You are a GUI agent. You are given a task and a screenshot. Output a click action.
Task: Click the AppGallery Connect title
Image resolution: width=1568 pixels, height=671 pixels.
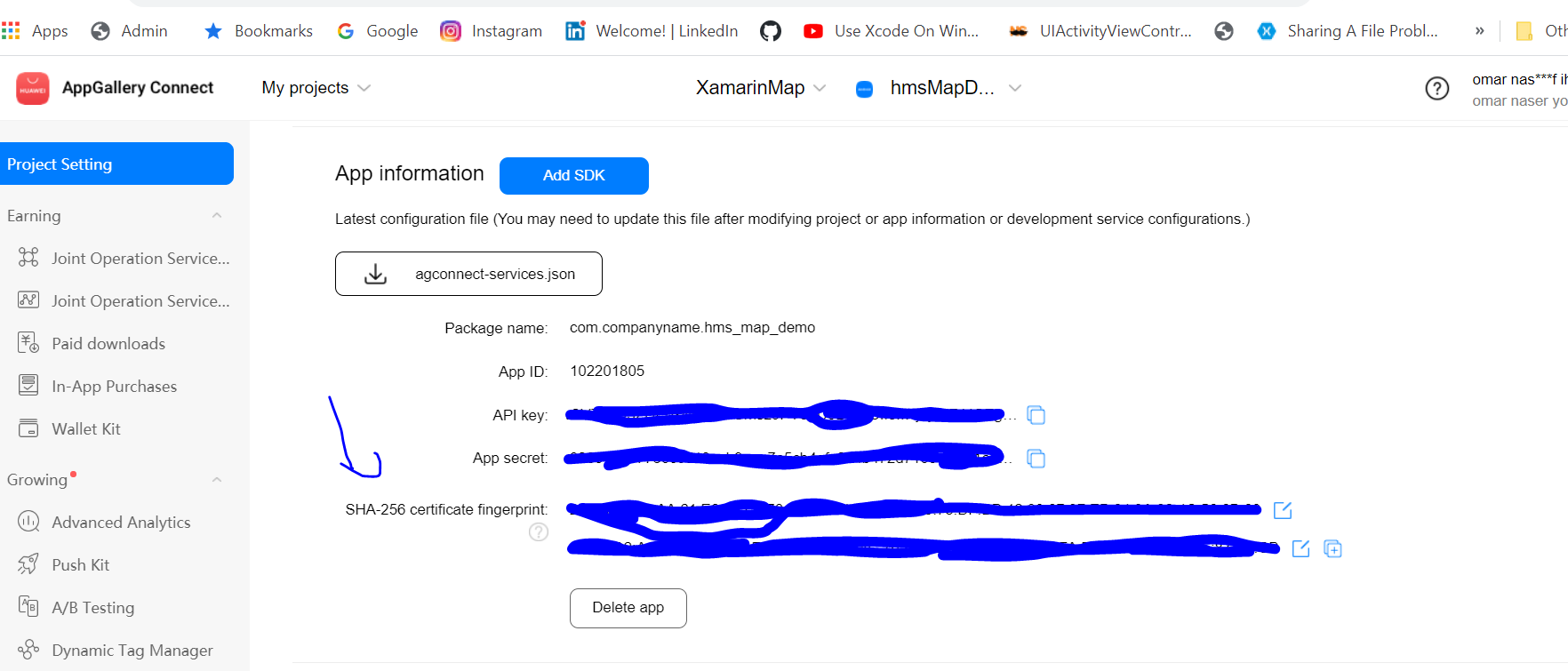coord(138,88)
